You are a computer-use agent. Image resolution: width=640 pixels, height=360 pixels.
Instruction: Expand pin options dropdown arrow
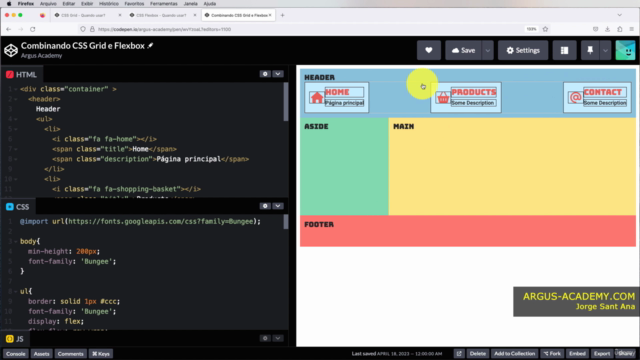pos(605,50)
